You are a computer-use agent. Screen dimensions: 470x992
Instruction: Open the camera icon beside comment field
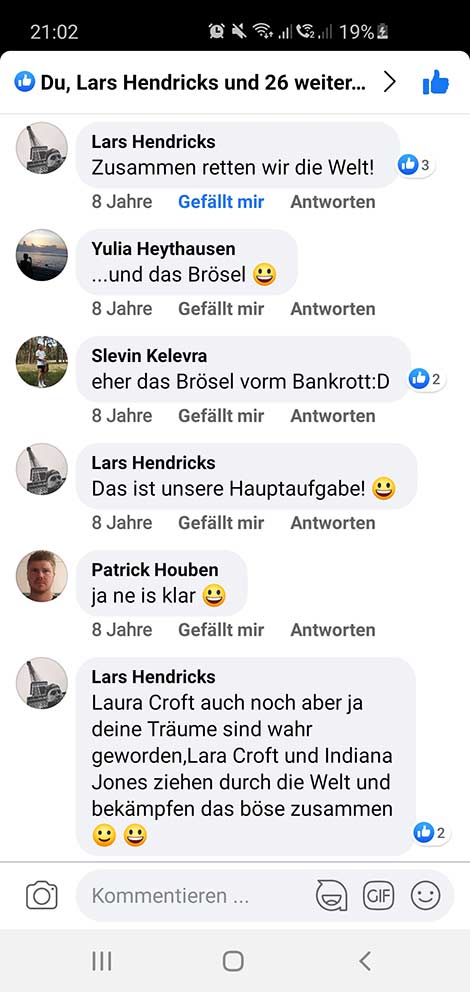coord(42,896)
